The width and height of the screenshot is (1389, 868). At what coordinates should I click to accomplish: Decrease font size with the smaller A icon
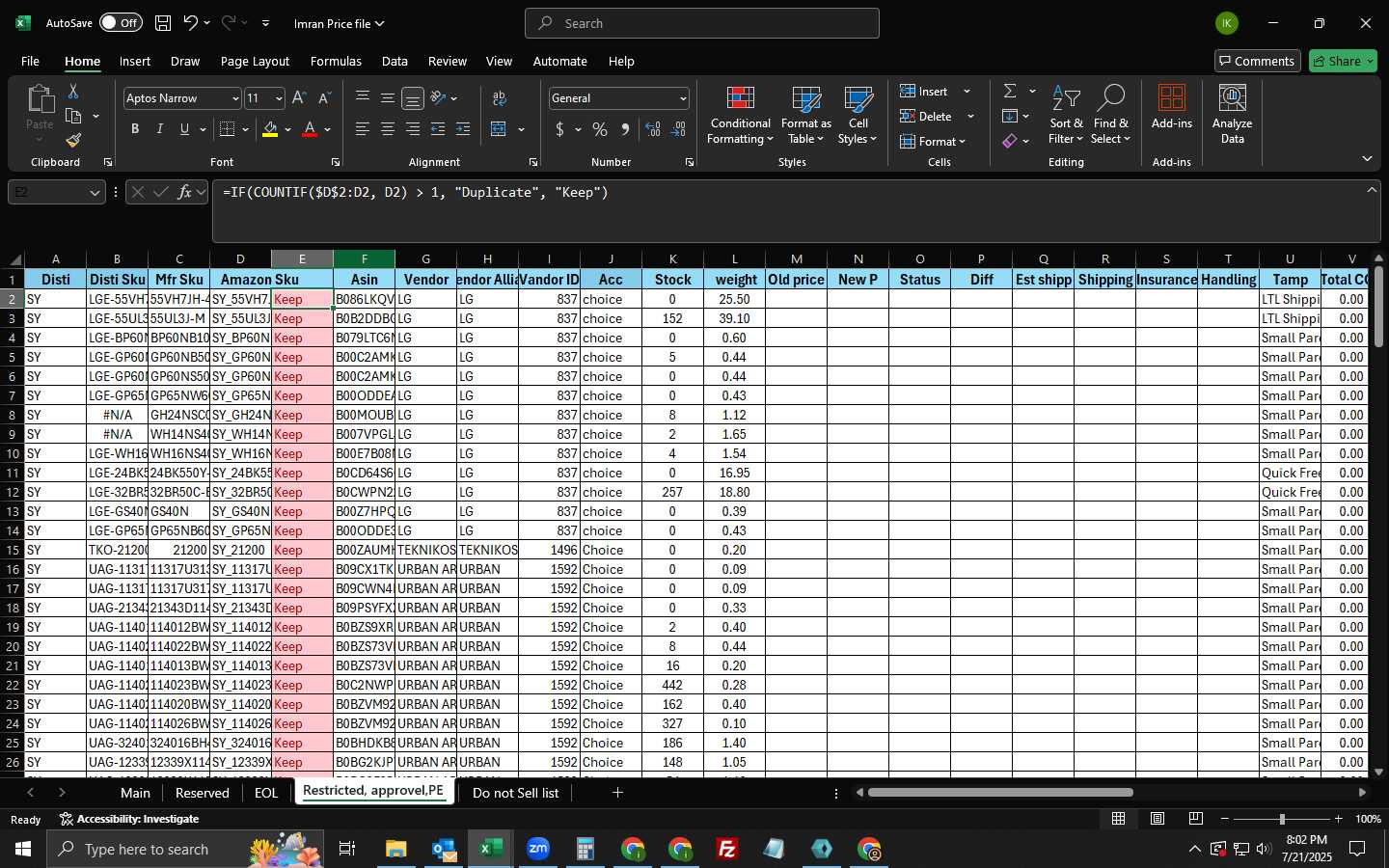324,98
